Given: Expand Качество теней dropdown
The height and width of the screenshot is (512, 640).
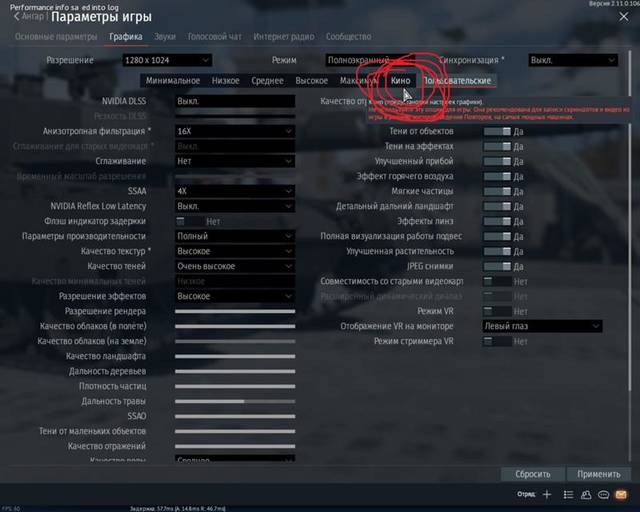Looking at the screenshot, I should [x=235, y=266].
